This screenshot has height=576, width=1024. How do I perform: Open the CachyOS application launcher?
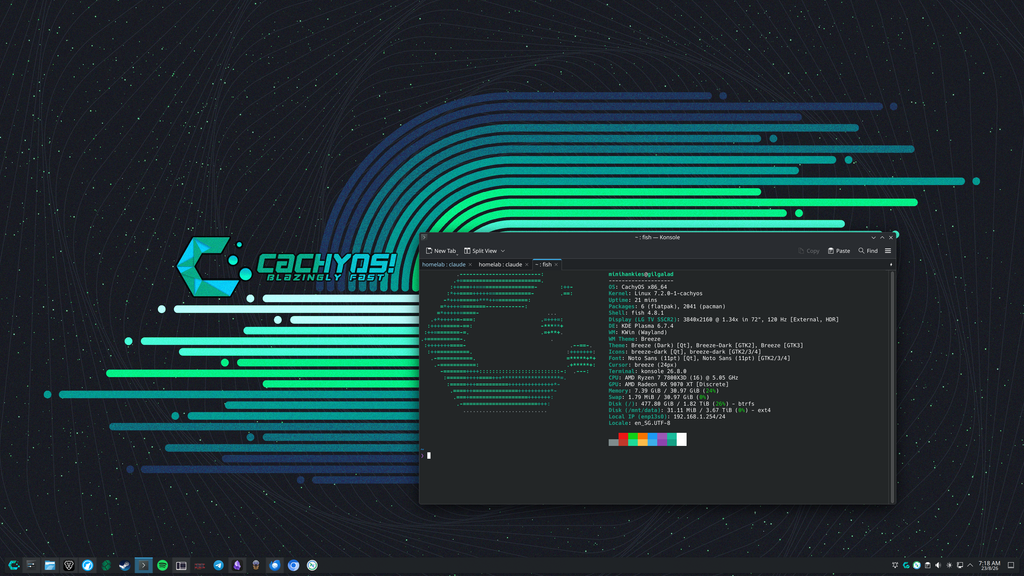point(13,566)
